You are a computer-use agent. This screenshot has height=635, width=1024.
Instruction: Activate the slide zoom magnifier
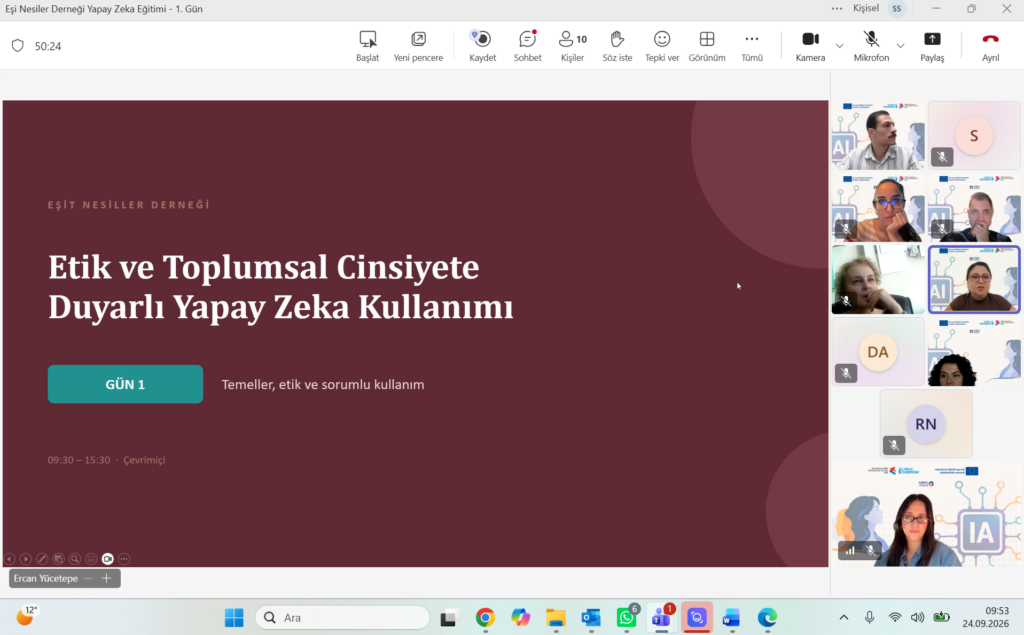click(75, 559)
